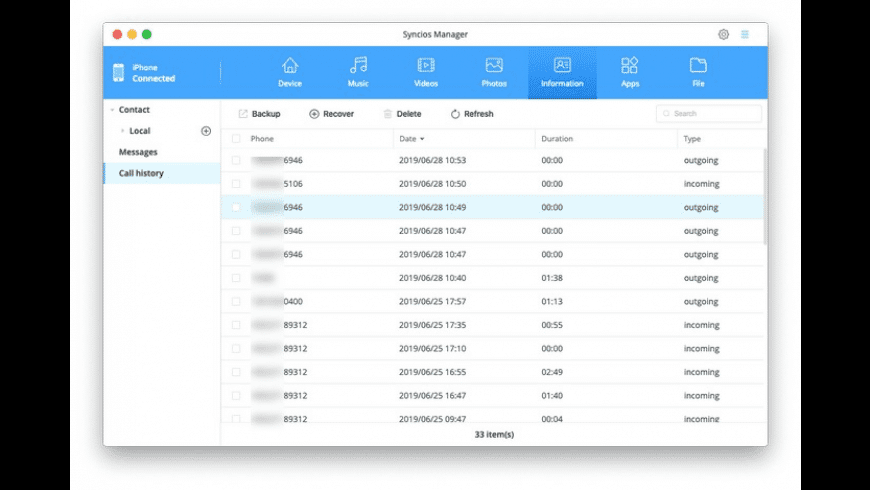Image resolution: width=870 pixels, height=490 pixels.
Task: Click Recover in the toolbar
Action: pyautogui.click(x=331, y=114)
